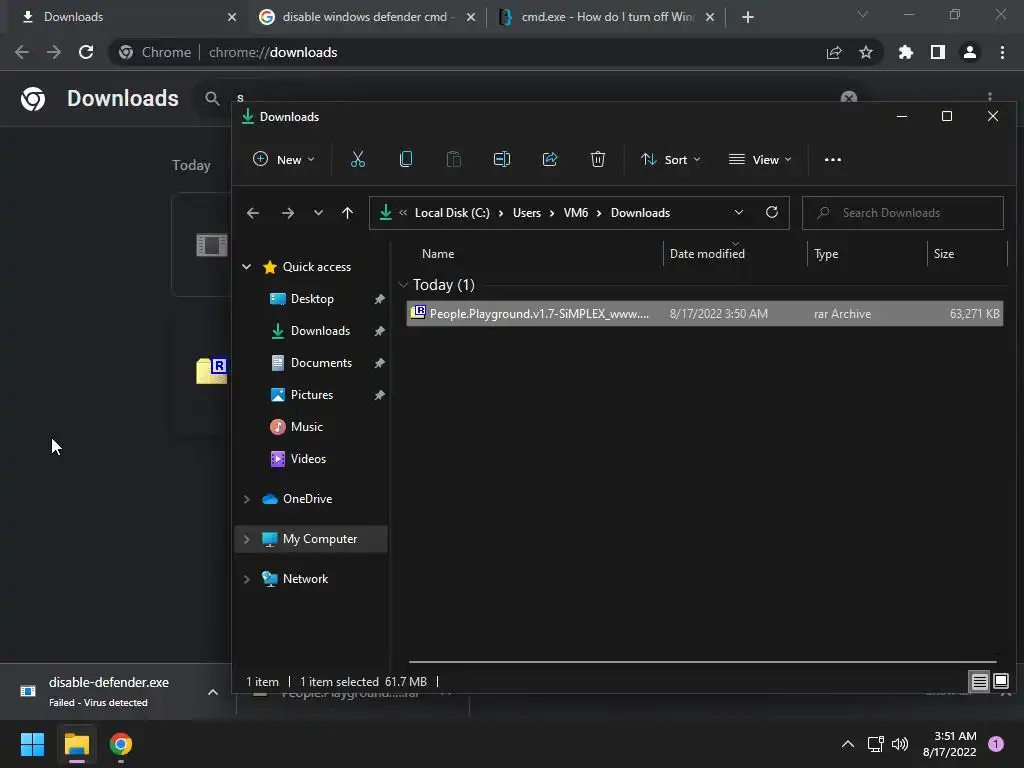Go forward in File Explorer navigation
1024x768 pixels.
pos(287,213)
